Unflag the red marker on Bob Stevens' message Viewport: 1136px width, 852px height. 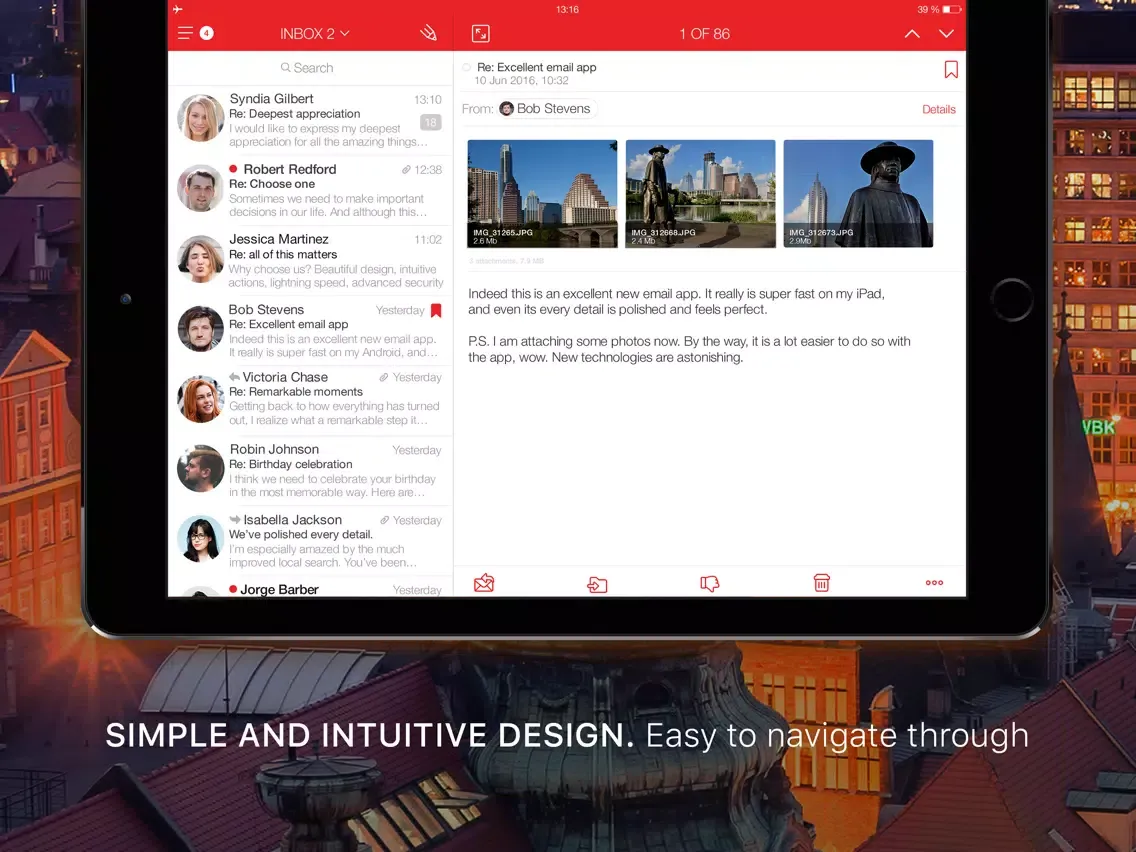[x=436, y=310]
